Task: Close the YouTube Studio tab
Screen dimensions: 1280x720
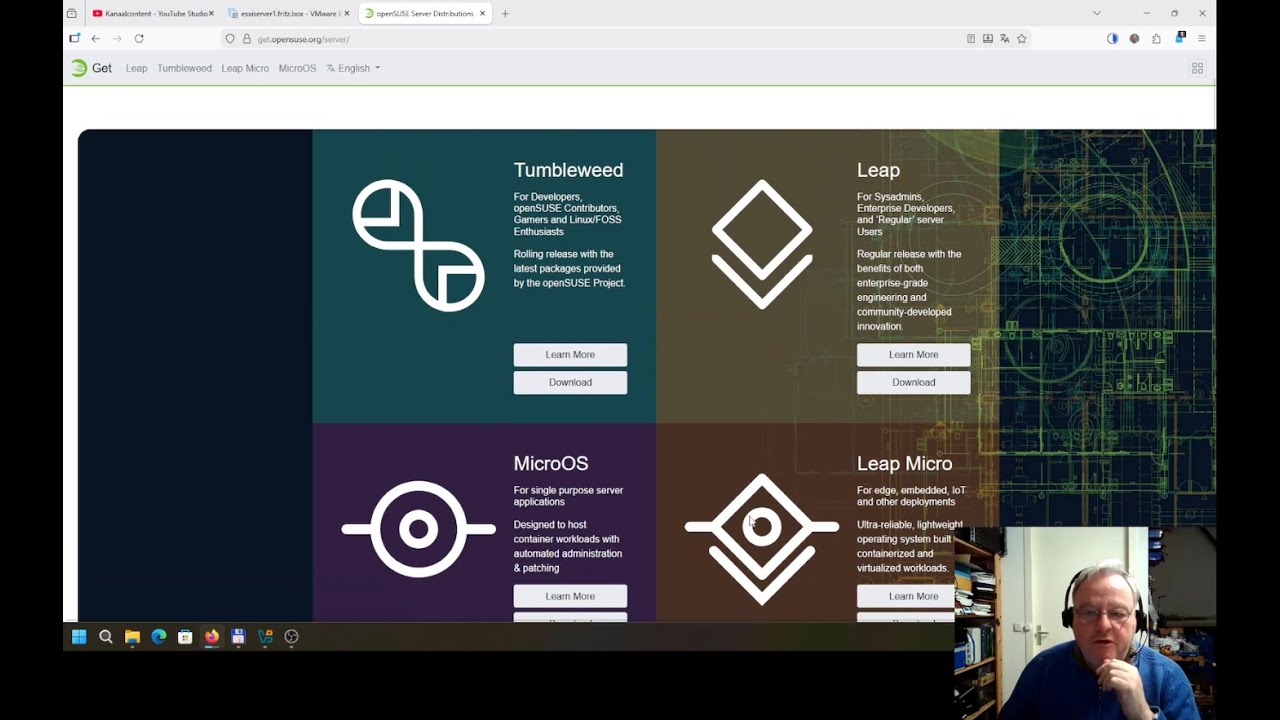Action: point(211,14)
